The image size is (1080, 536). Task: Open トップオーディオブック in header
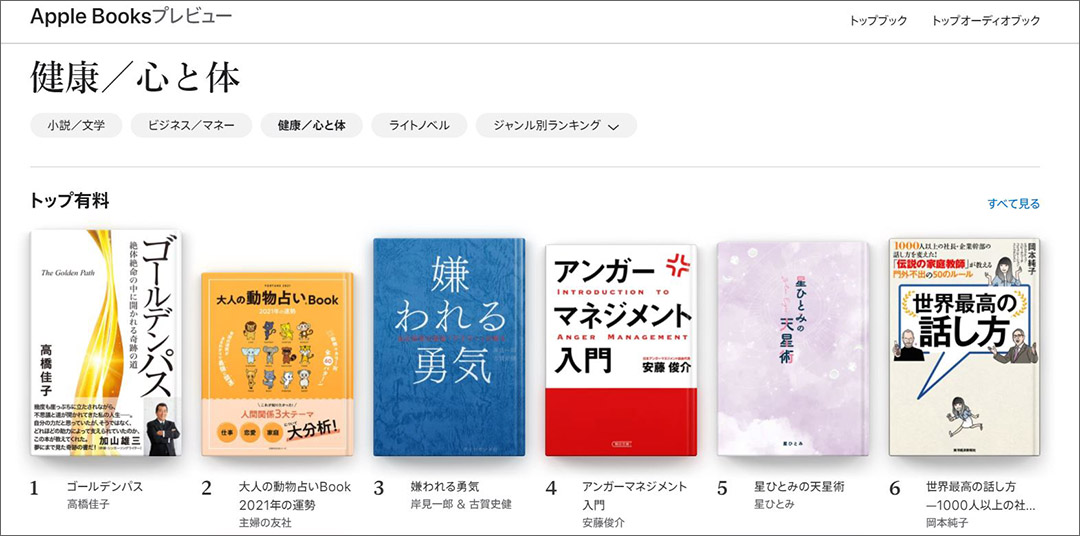tap(986, 21)
